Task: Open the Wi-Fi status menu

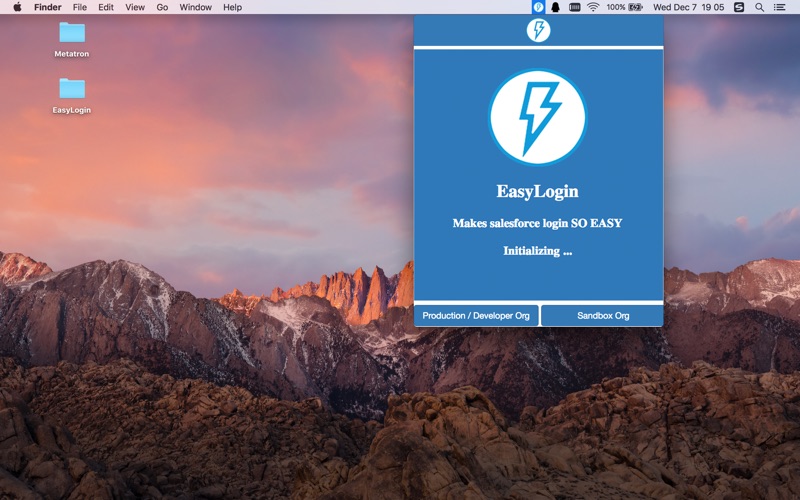Action: click(593, 7)
